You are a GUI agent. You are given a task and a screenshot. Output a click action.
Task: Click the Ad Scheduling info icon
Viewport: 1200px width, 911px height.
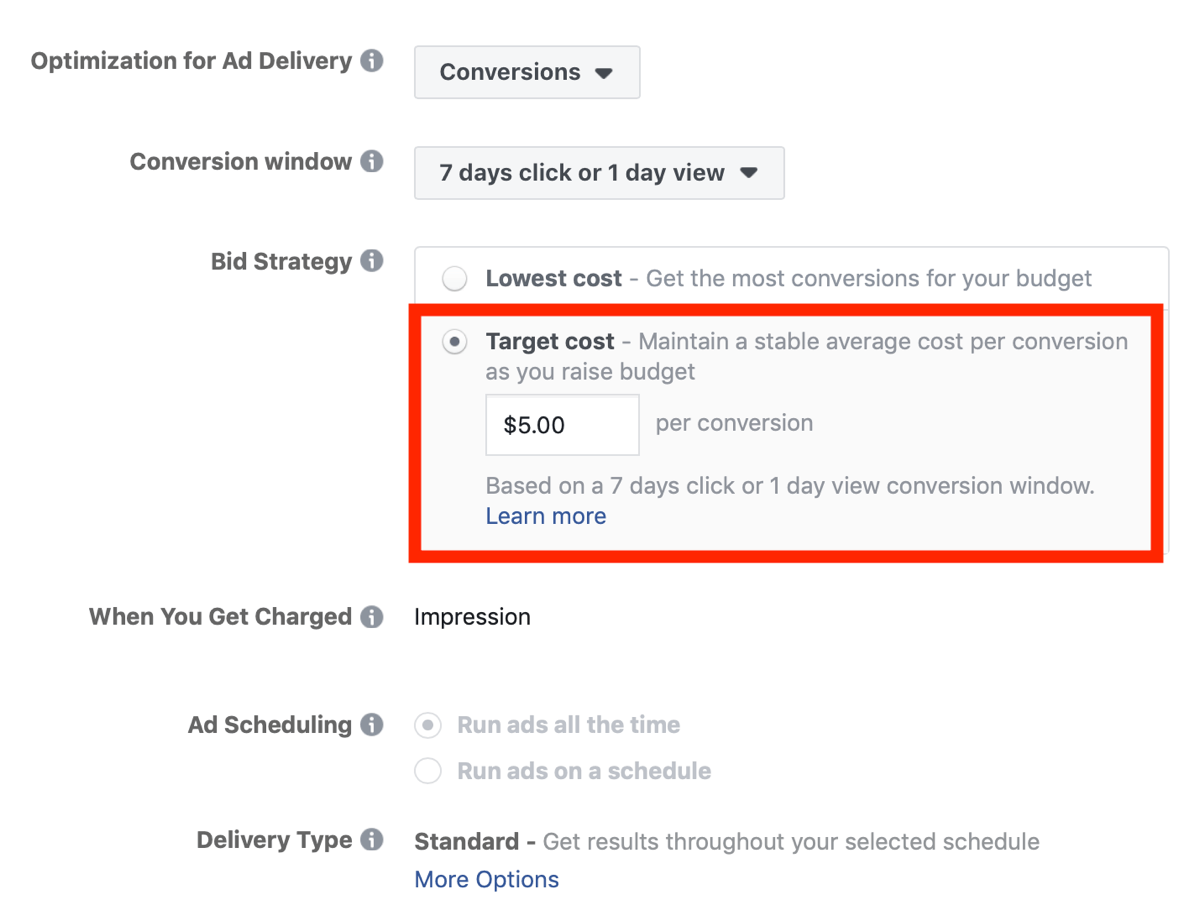pos(372,725)
